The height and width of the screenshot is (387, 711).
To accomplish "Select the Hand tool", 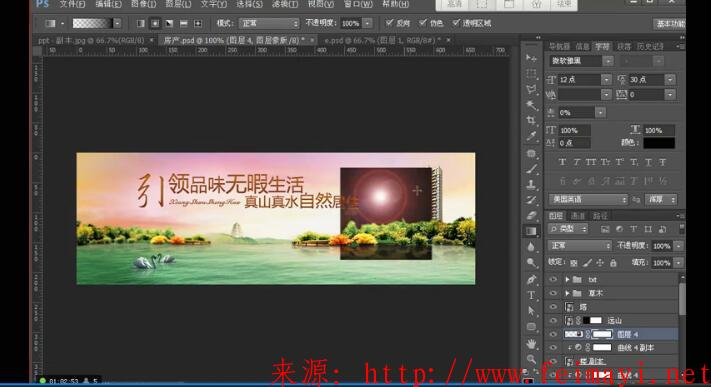I will [531, 343].
